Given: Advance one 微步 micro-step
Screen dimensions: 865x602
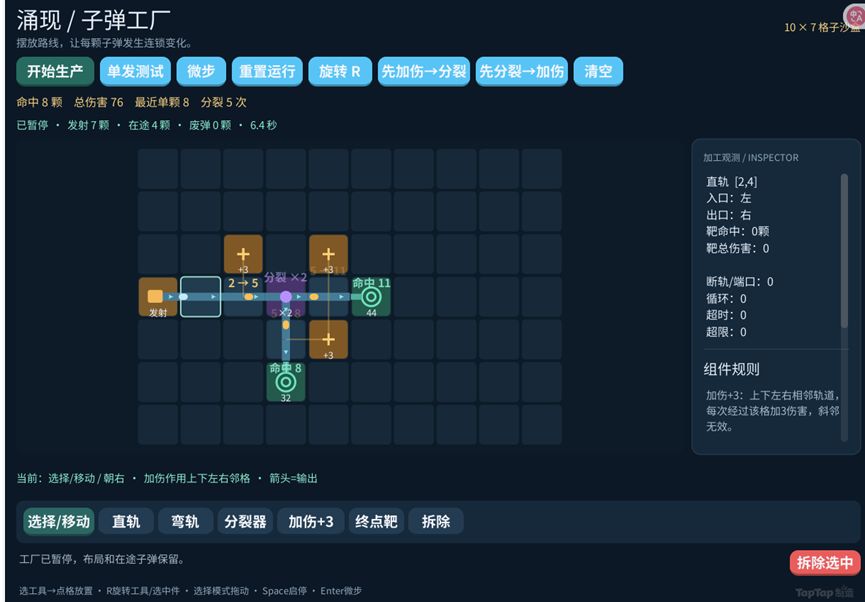Looking at the screenshot, I should (x=201, y=71).
